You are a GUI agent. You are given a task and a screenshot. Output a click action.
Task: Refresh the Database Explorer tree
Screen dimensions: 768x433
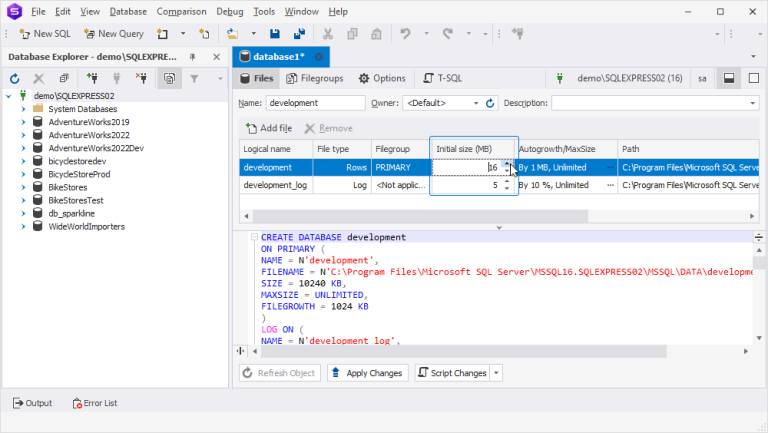click(x=16, y=78)
